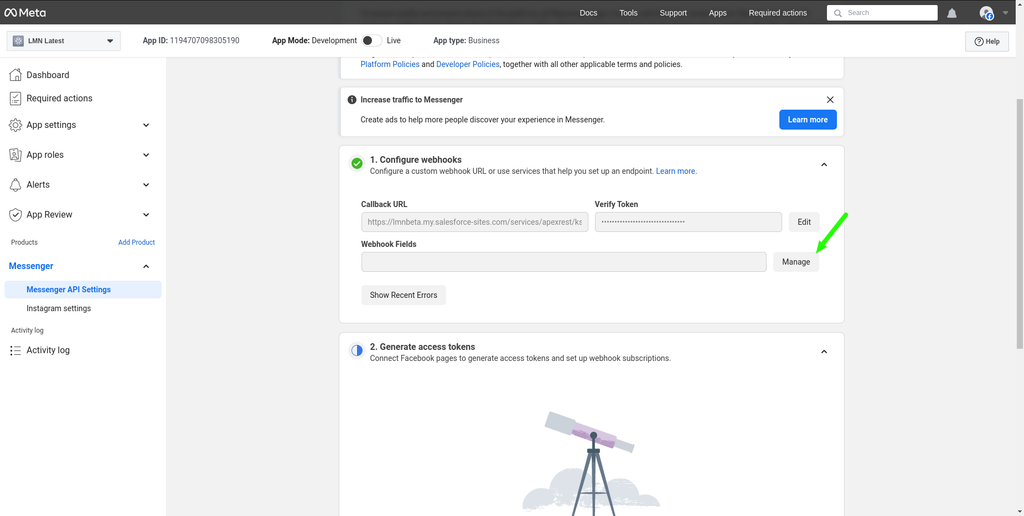This screenshot has width=1024, height=516.
Task: Click the Required actions checklist icon
Action: [15, 99]
